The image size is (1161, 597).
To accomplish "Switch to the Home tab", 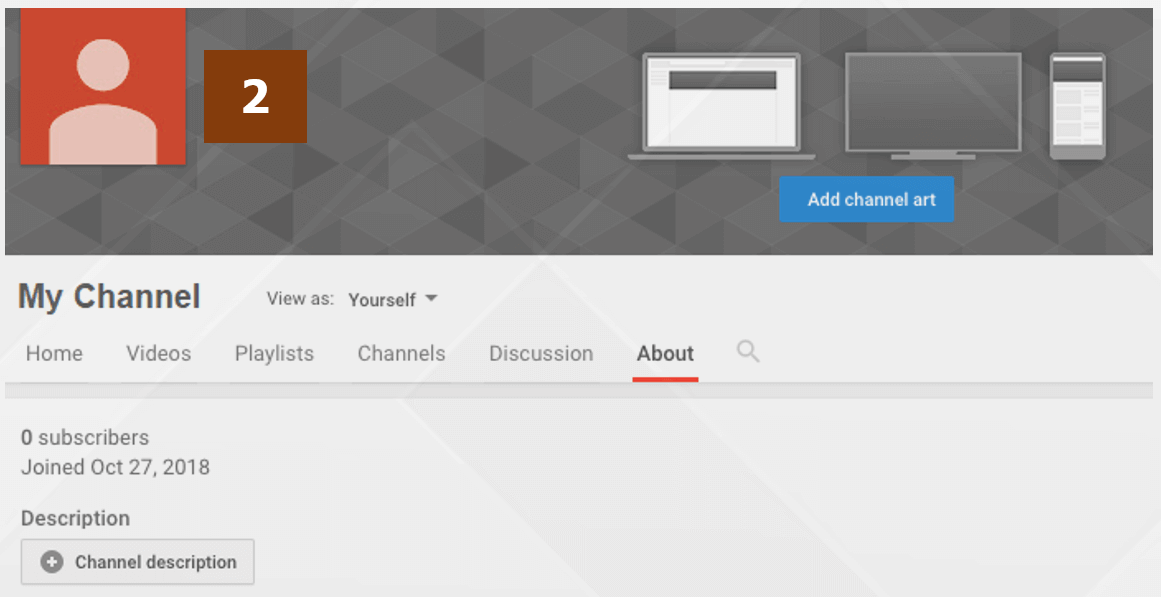I will click(54, 354).
